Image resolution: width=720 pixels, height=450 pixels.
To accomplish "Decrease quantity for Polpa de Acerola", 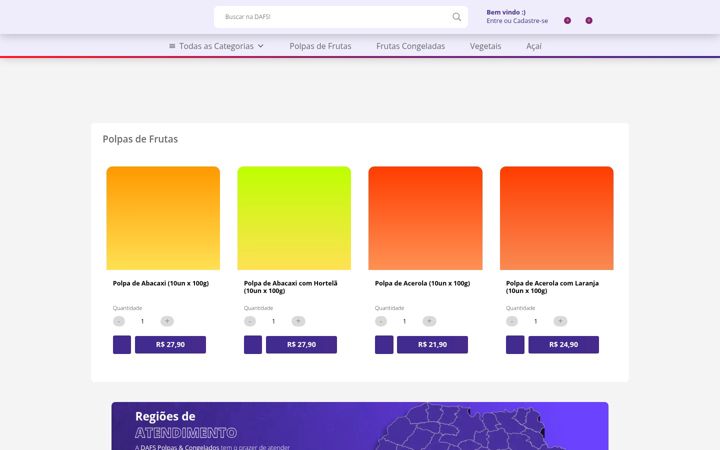I will coord(381,321).
